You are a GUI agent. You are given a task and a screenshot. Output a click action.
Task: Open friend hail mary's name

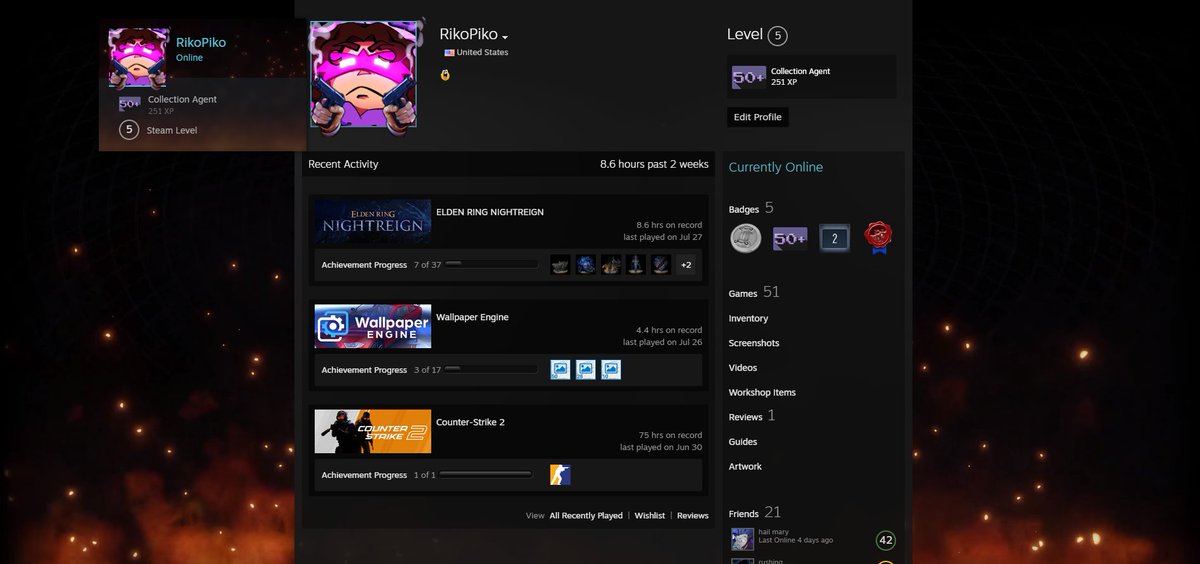(x=773, y=532)
